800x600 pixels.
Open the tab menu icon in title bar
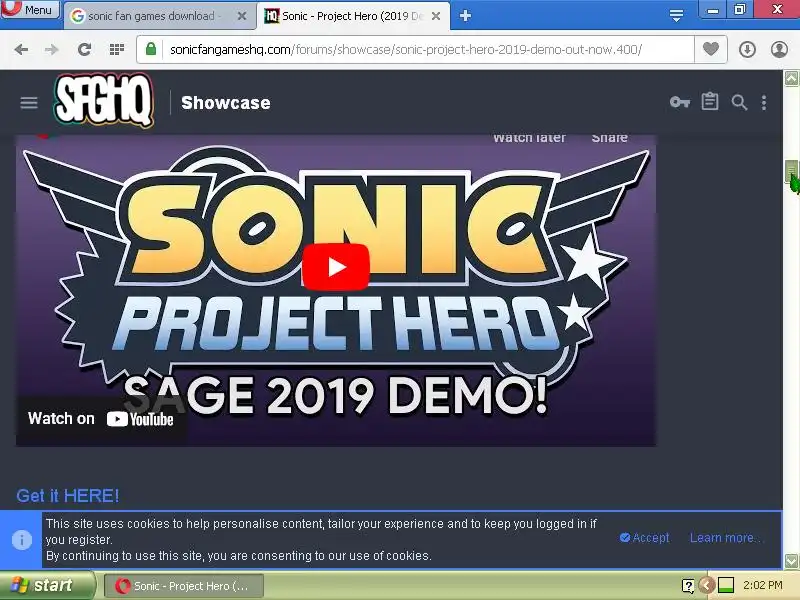coord(676,15)
